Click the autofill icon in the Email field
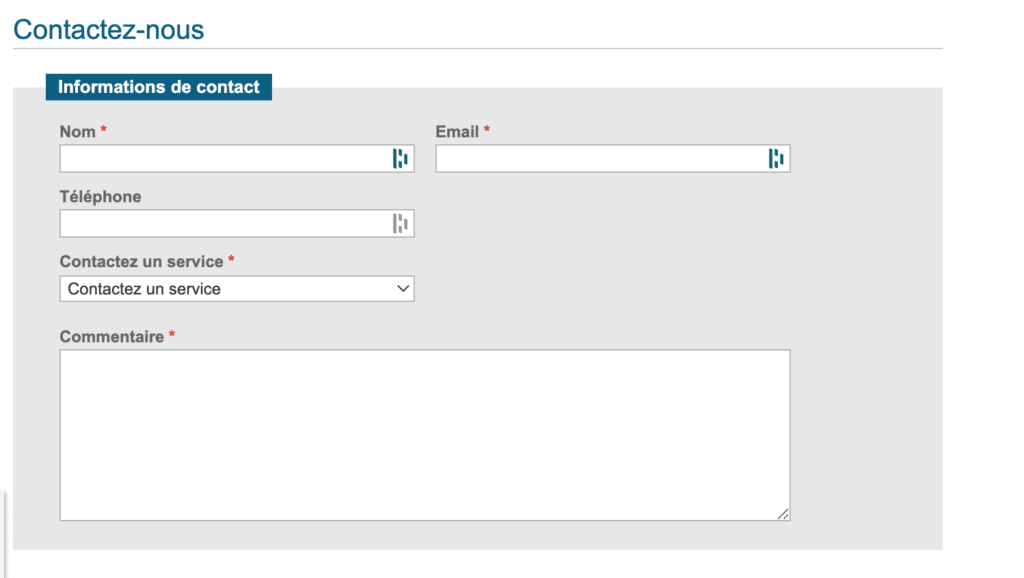This screenshot has width=1024, height=578. [776, 158]
